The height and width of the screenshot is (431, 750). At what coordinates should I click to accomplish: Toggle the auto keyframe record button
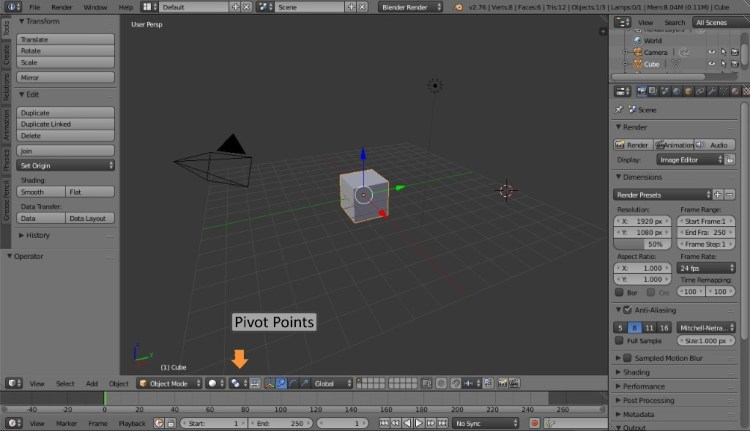pyautogui.click(x=534, y=423)
